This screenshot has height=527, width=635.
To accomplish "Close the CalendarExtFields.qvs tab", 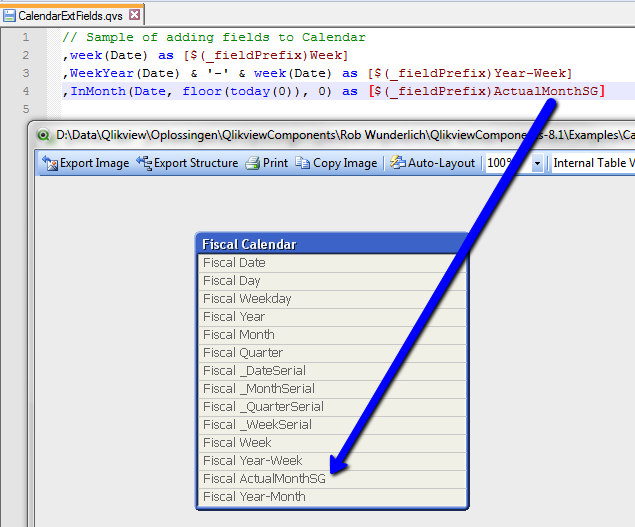I will (134, 15).
